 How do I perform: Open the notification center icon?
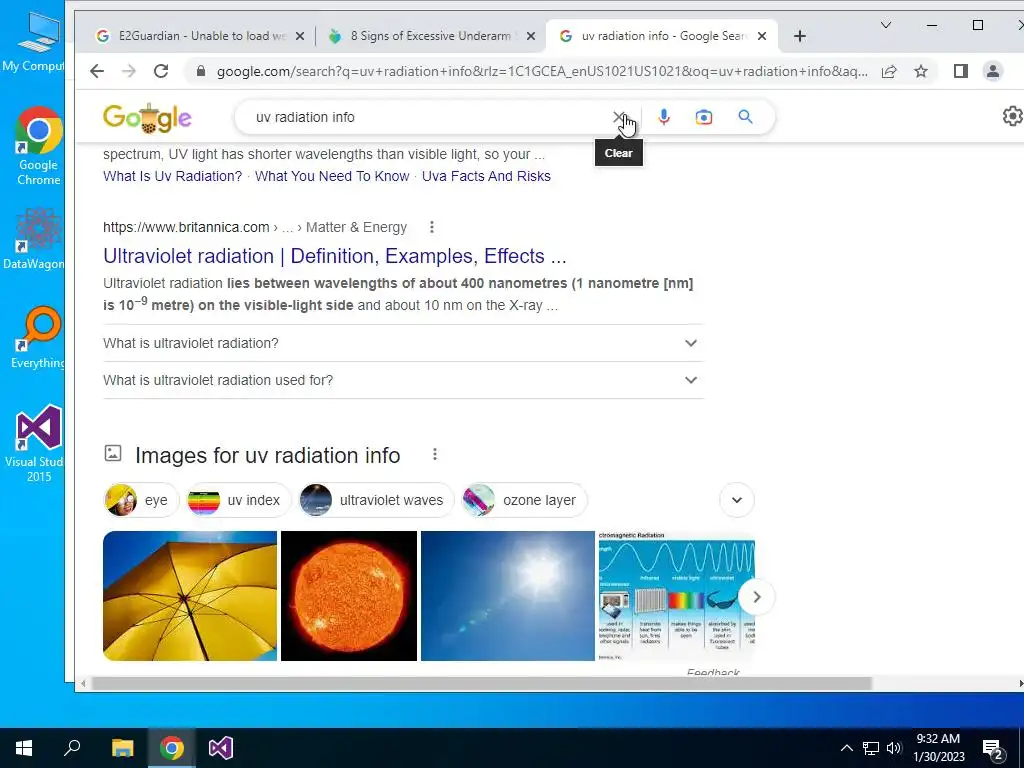[x=993, y=749]
